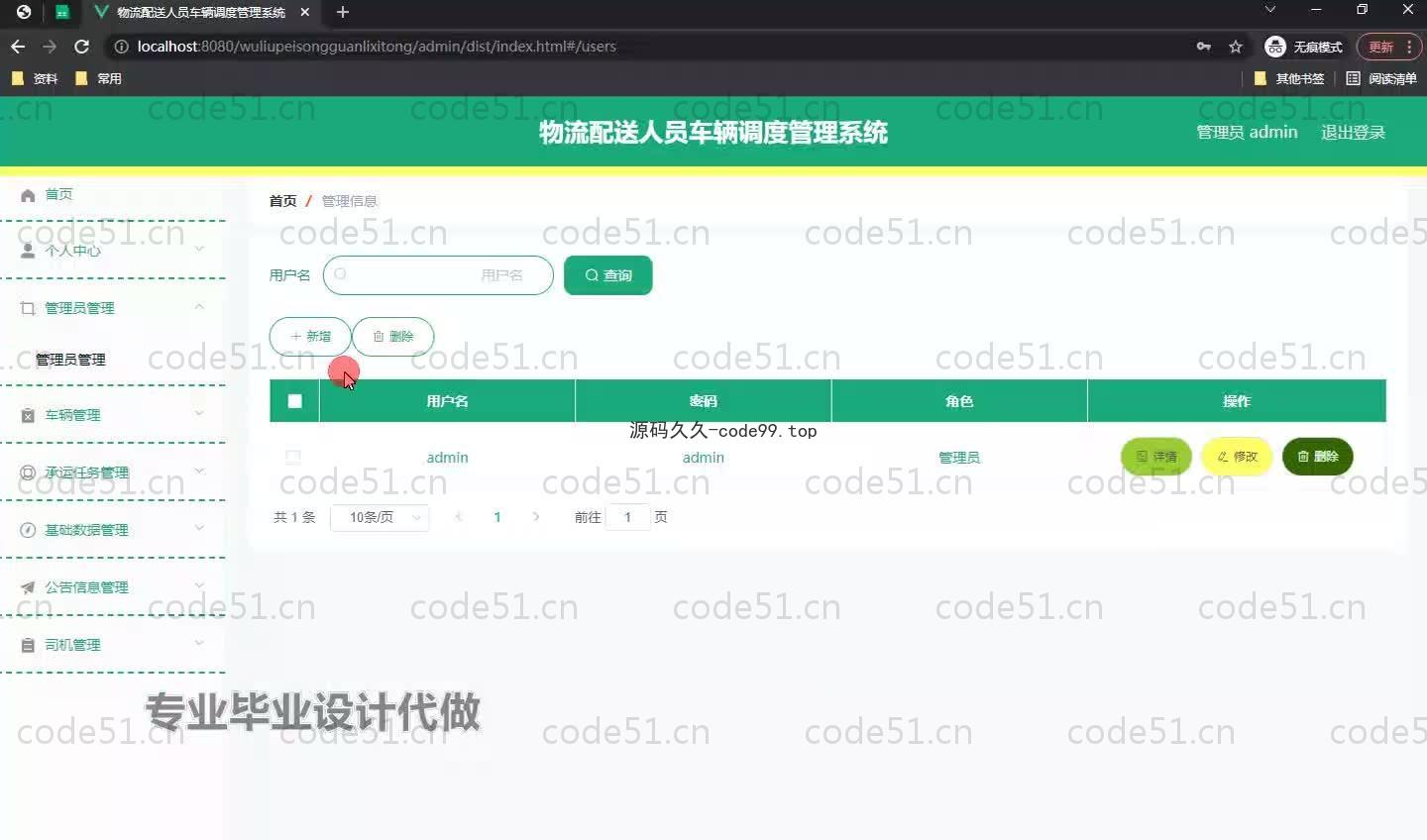The image size is (1427, 840).
Task: Open the 阅读清单 reading list
Action: click(1381, 78)
